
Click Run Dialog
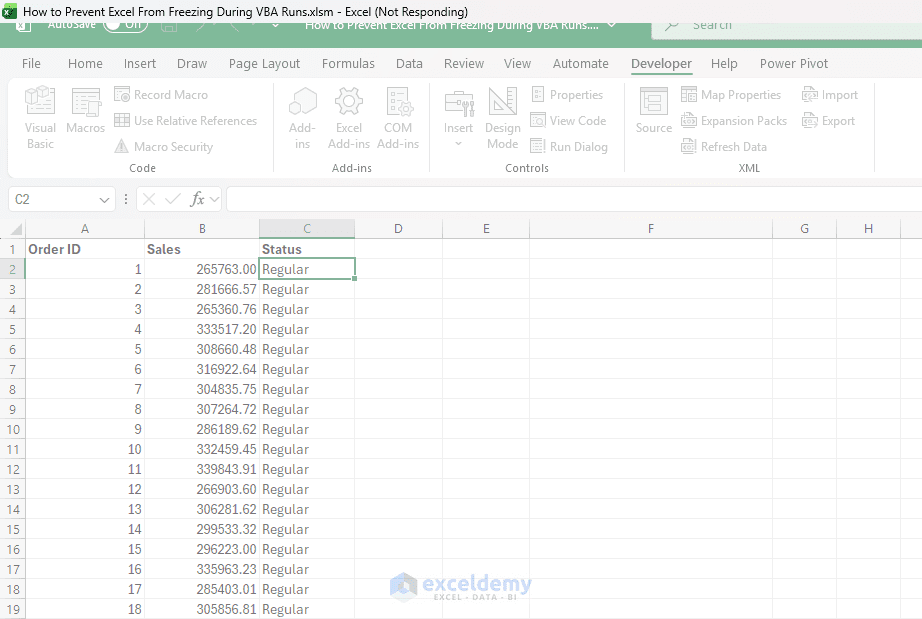coord(569,146)
